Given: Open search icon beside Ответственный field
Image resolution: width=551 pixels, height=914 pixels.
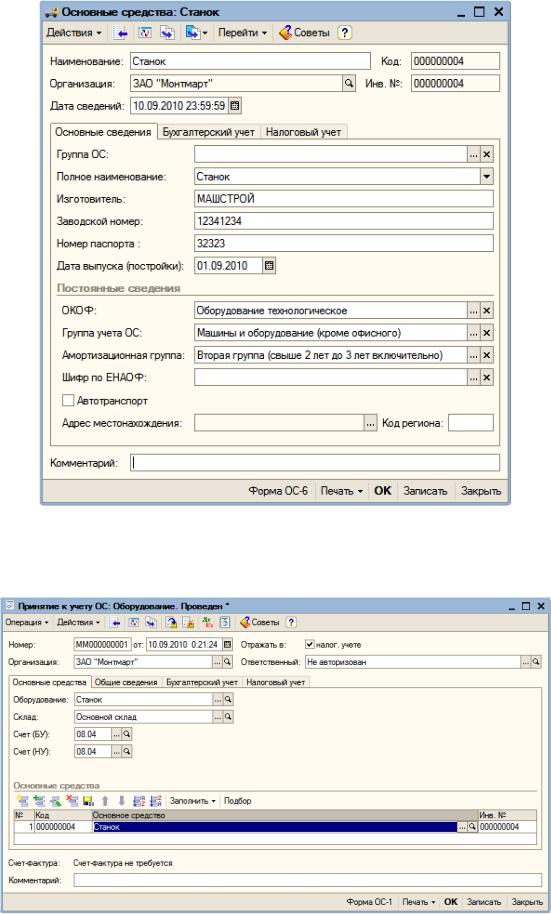Looking at the screenshot, I should 536,662.
